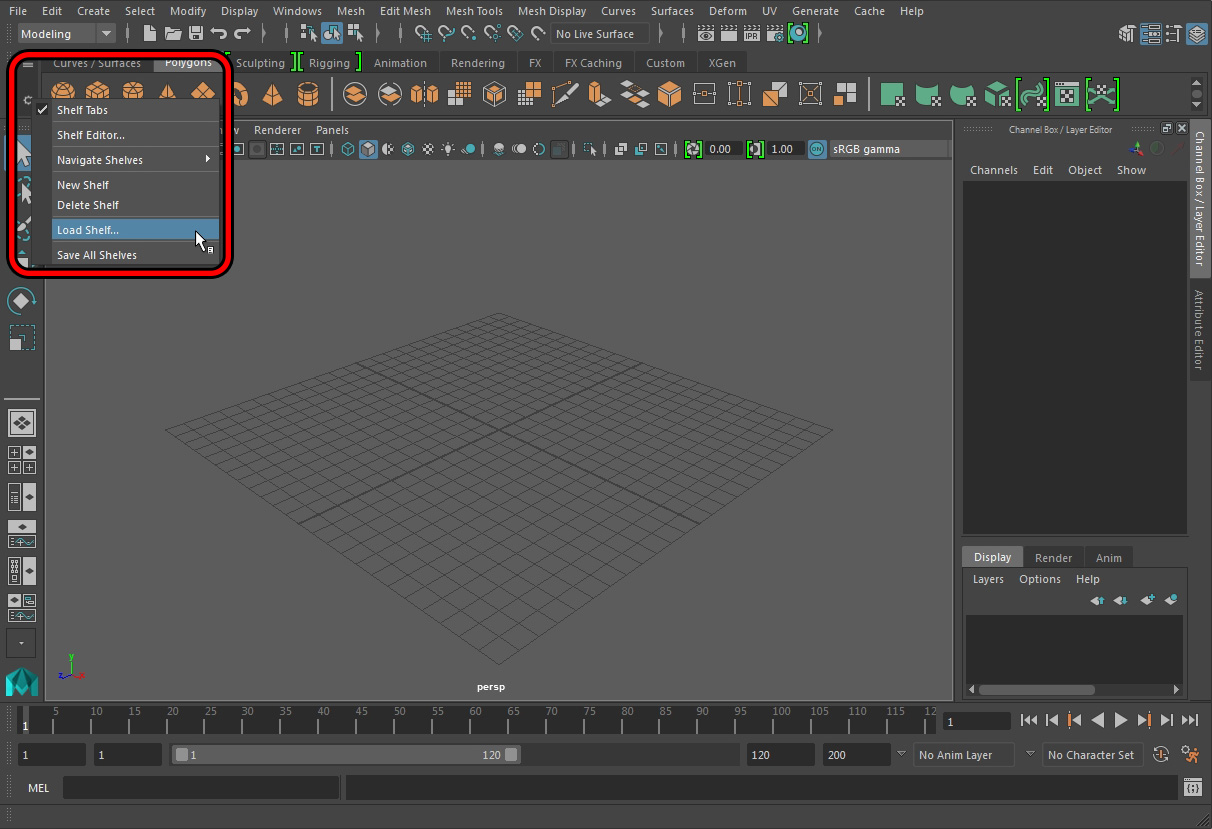Click the IPR render icon
This screenshot has height=829, width=1212.
point(751,34)
